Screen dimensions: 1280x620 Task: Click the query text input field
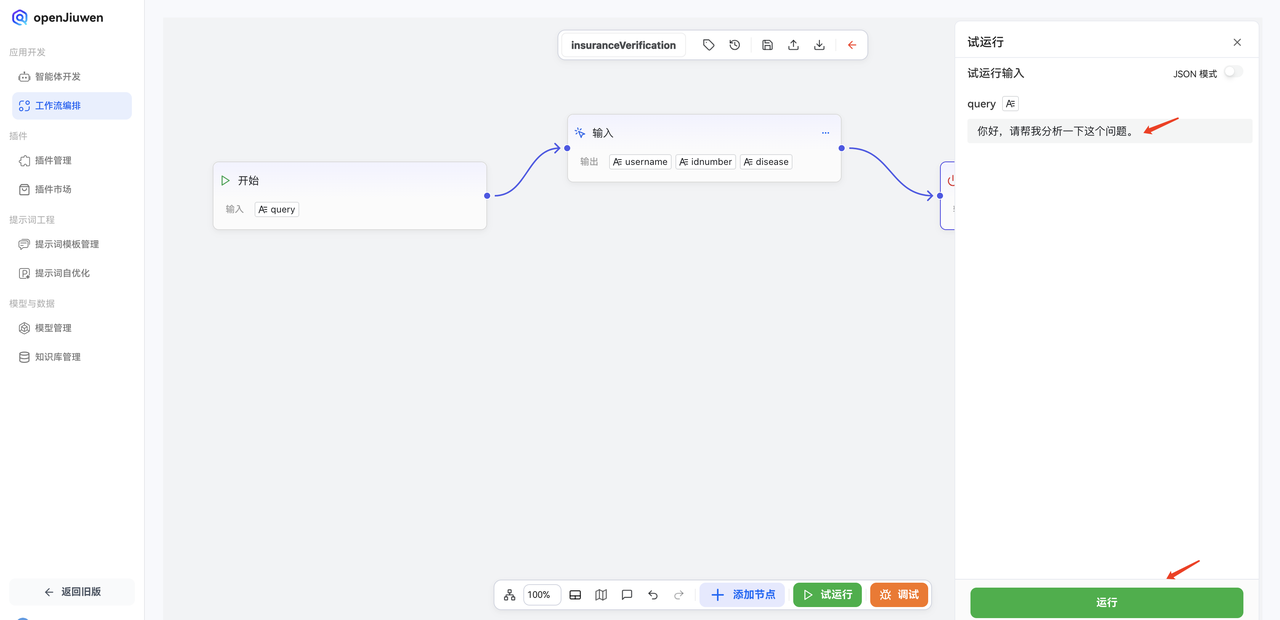click(1110, 131)
